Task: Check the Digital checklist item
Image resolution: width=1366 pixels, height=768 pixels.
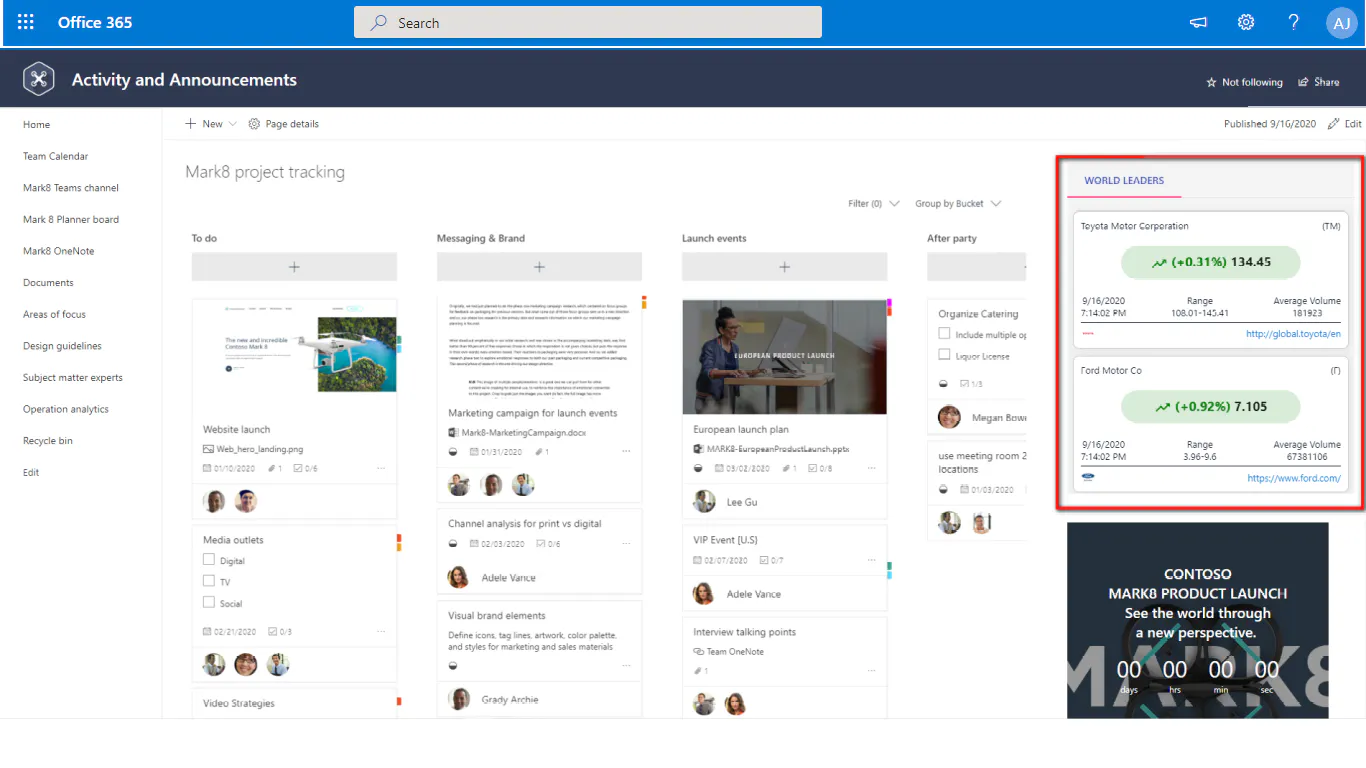Action: tap(209, 560)
